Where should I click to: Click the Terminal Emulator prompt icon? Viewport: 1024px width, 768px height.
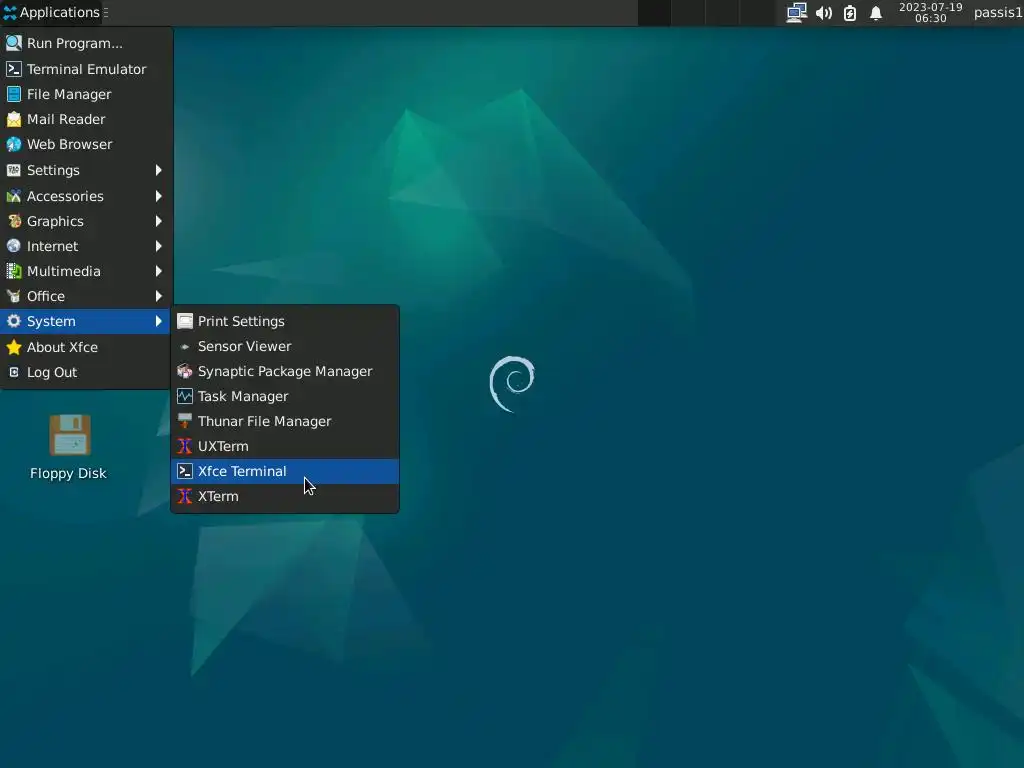(x=14, y=69)
